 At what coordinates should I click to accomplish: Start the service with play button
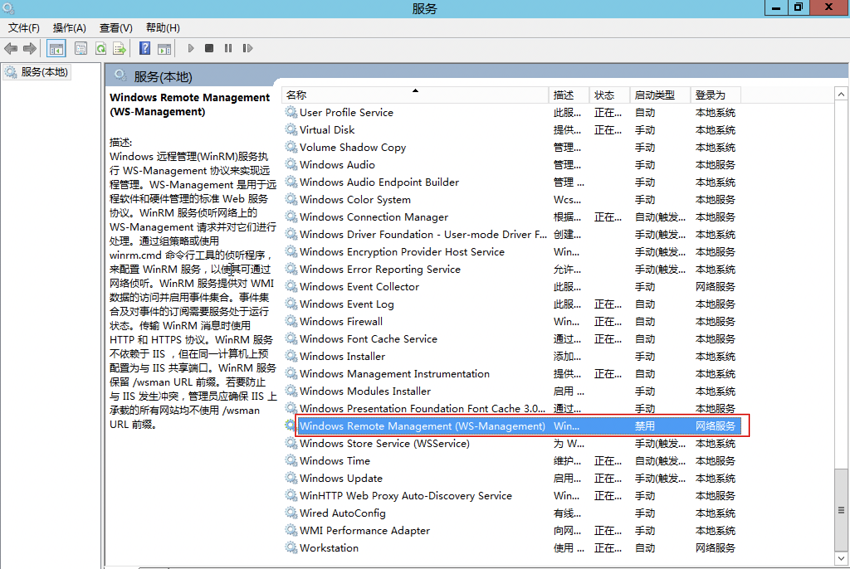(191, 48)
